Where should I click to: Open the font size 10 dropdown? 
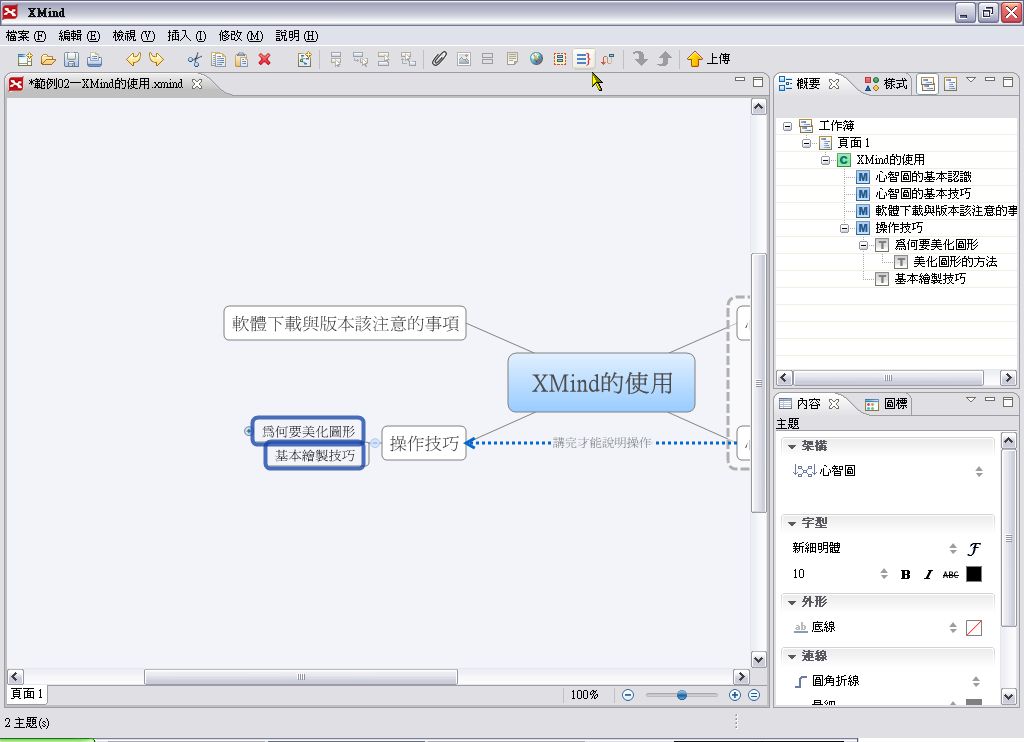click(x=884, y=573)
